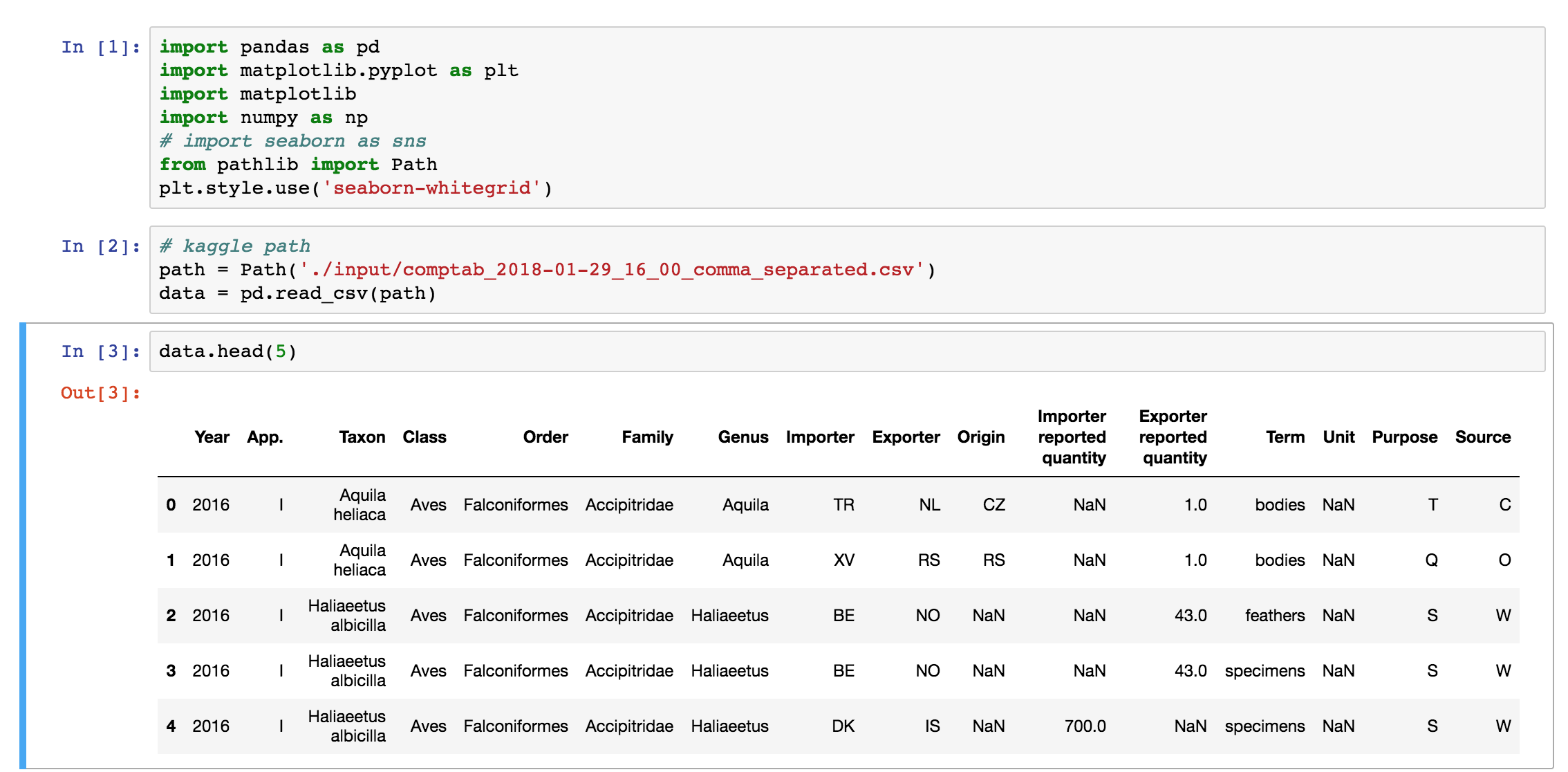Click row index 0 in dataframe
1568x772 pixels.
click(171, 505)
